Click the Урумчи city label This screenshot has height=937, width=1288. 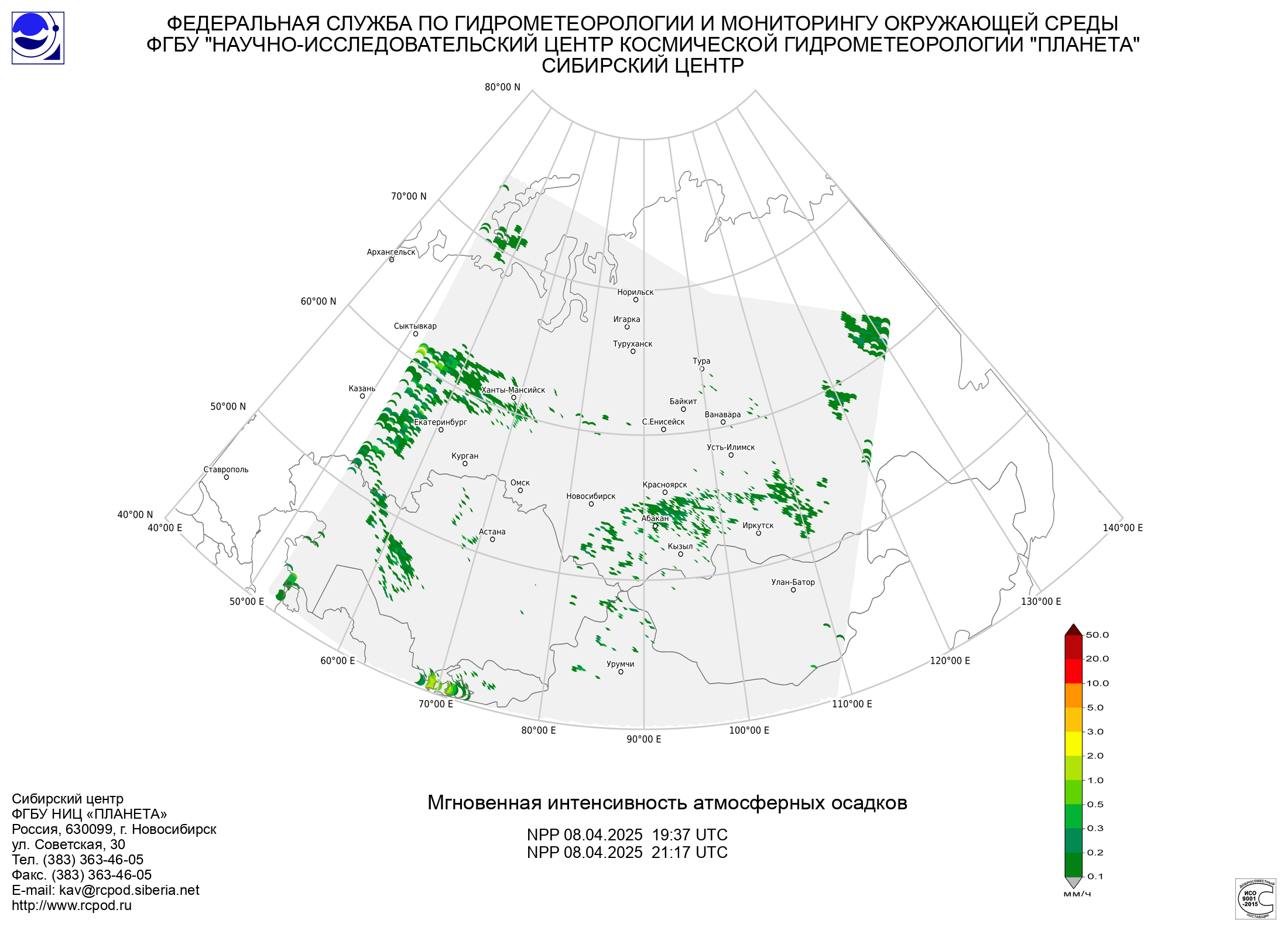621,665
